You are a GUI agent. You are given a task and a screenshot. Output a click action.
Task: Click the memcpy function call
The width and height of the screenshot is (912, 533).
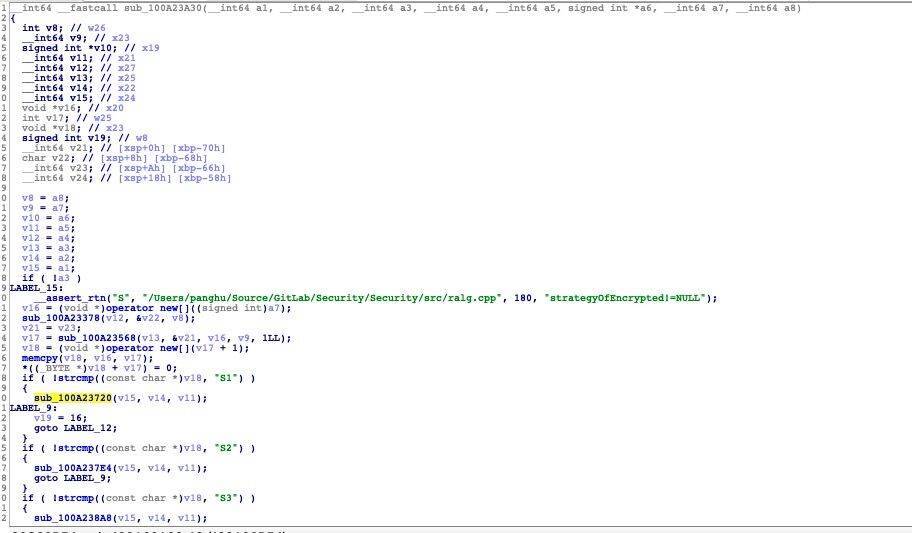tap(40, 358)
